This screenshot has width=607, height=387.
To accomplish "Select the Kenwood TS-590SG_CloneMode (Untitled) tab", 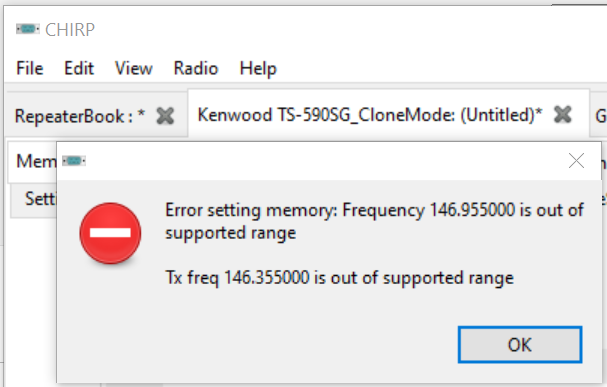I will pyautogui.click(x=370, y=115).
